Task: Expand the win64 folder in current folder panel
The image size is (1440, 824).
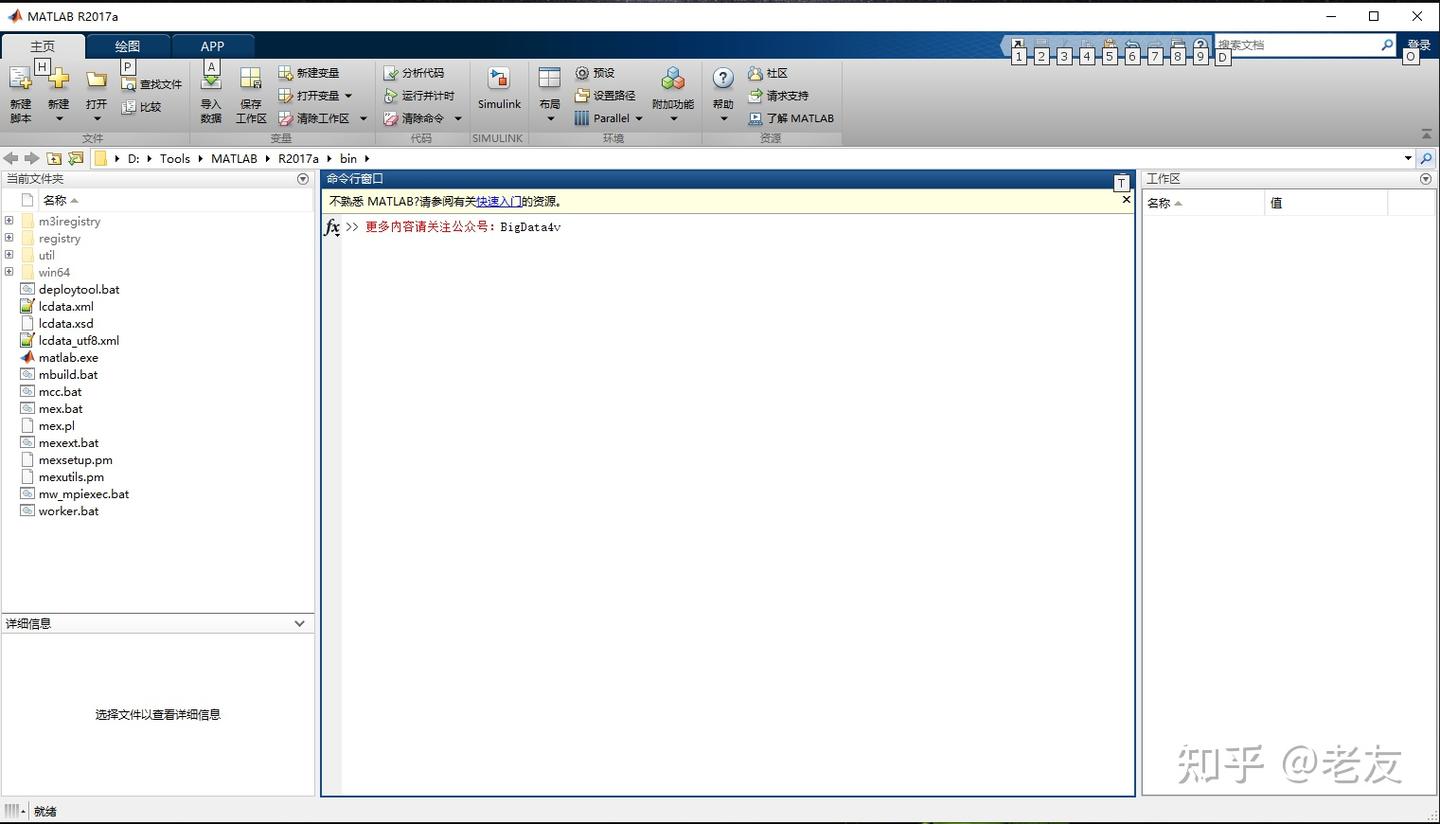Action: point(8,272)
